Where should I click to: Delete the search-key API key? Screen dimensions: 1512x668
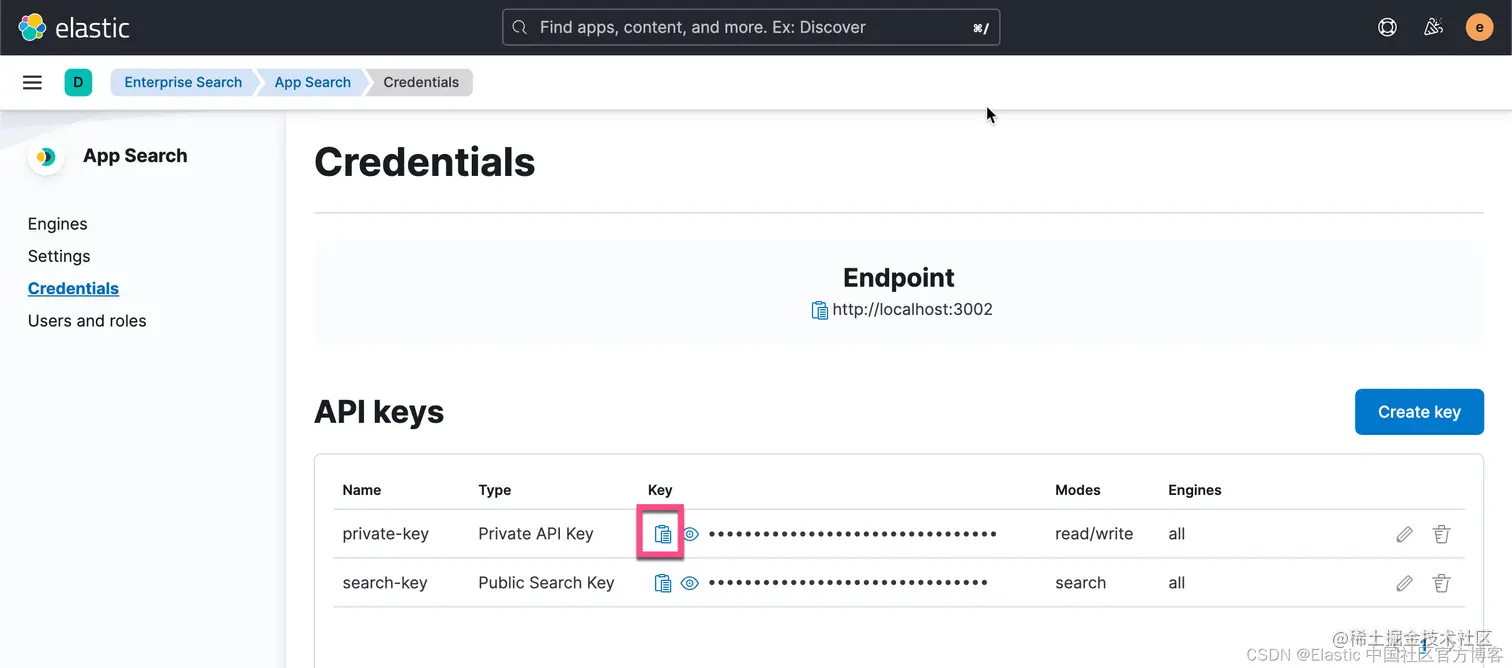(x=1441, y=583)
